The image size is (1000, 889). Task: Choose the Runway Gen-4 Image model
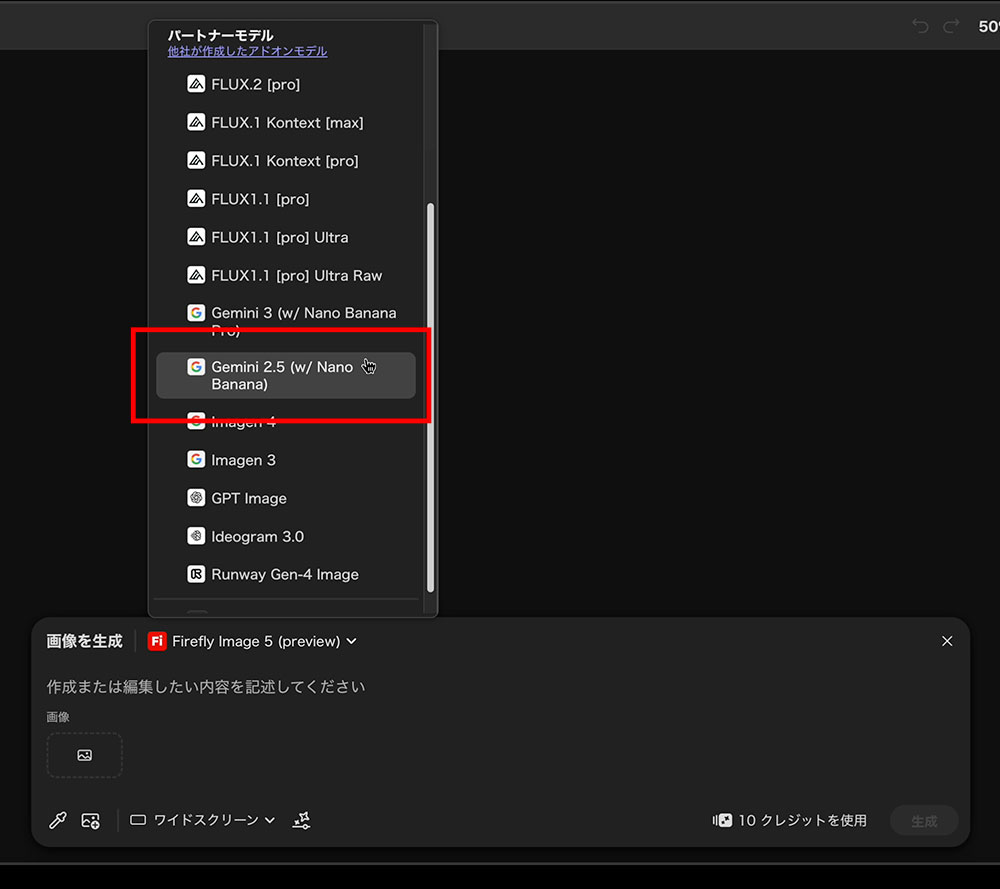click(286, 575)
